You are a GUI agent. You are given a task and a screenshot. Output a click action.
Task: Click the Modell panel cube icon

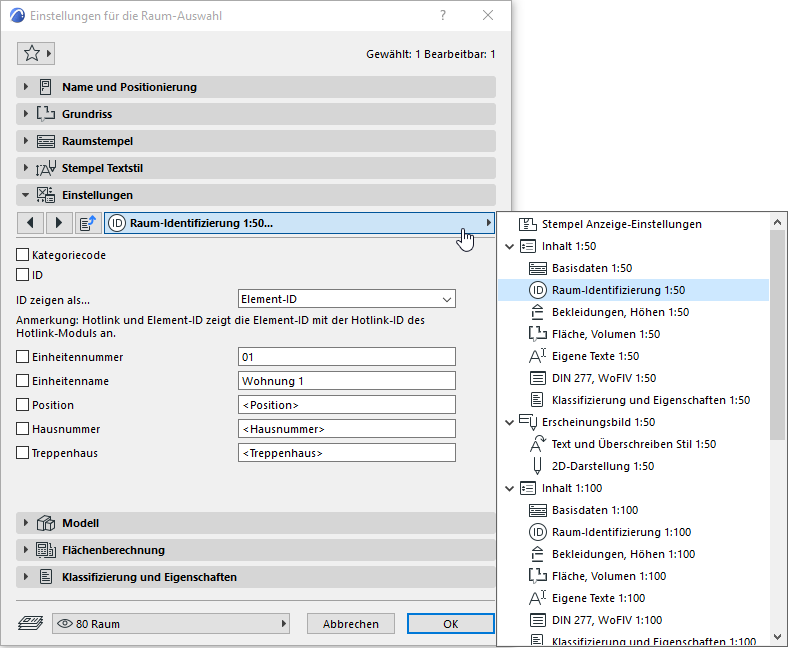click(x=46, y=523)
